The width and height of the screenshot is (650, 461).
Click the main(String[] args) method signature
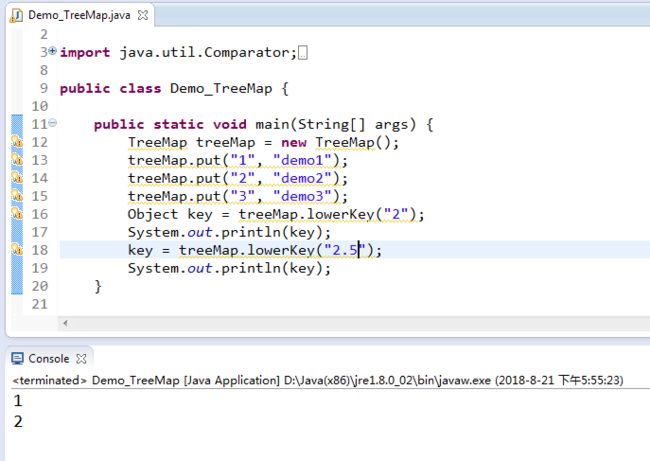tap(335, 124)
